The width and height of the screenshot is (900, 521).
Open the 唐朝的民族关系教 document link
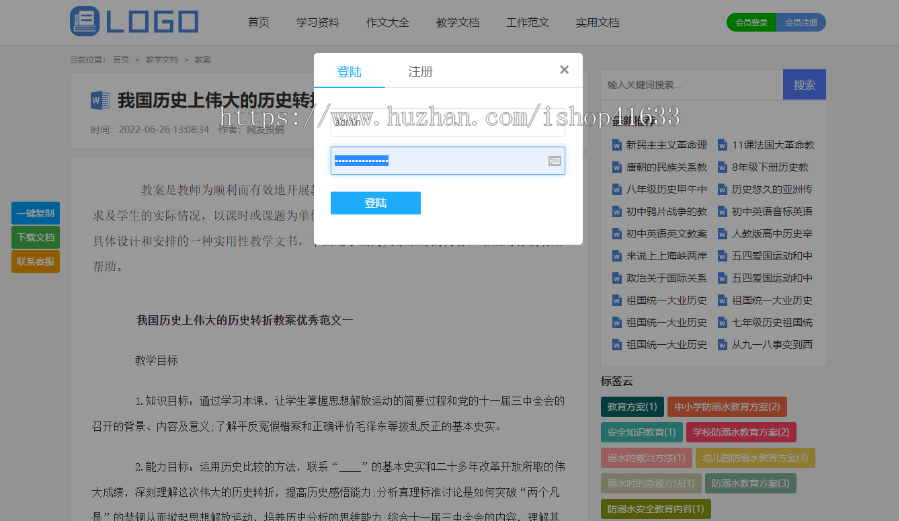click(666, 167)
